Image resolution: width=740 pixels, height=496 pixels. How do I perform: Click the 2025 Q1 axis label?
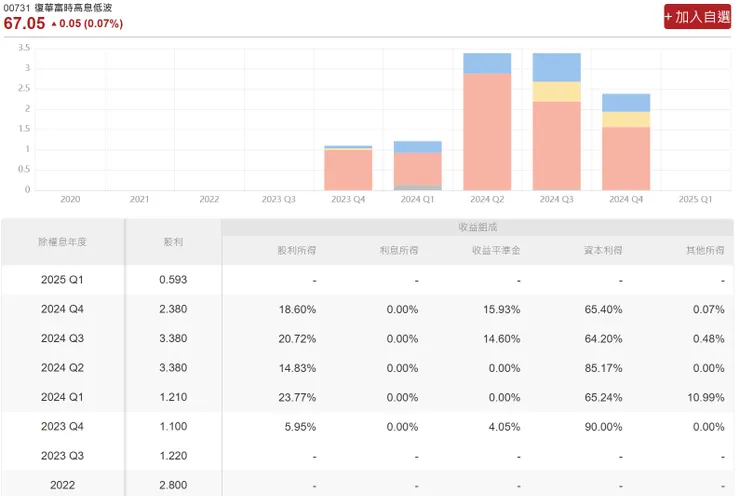point(695,199)
